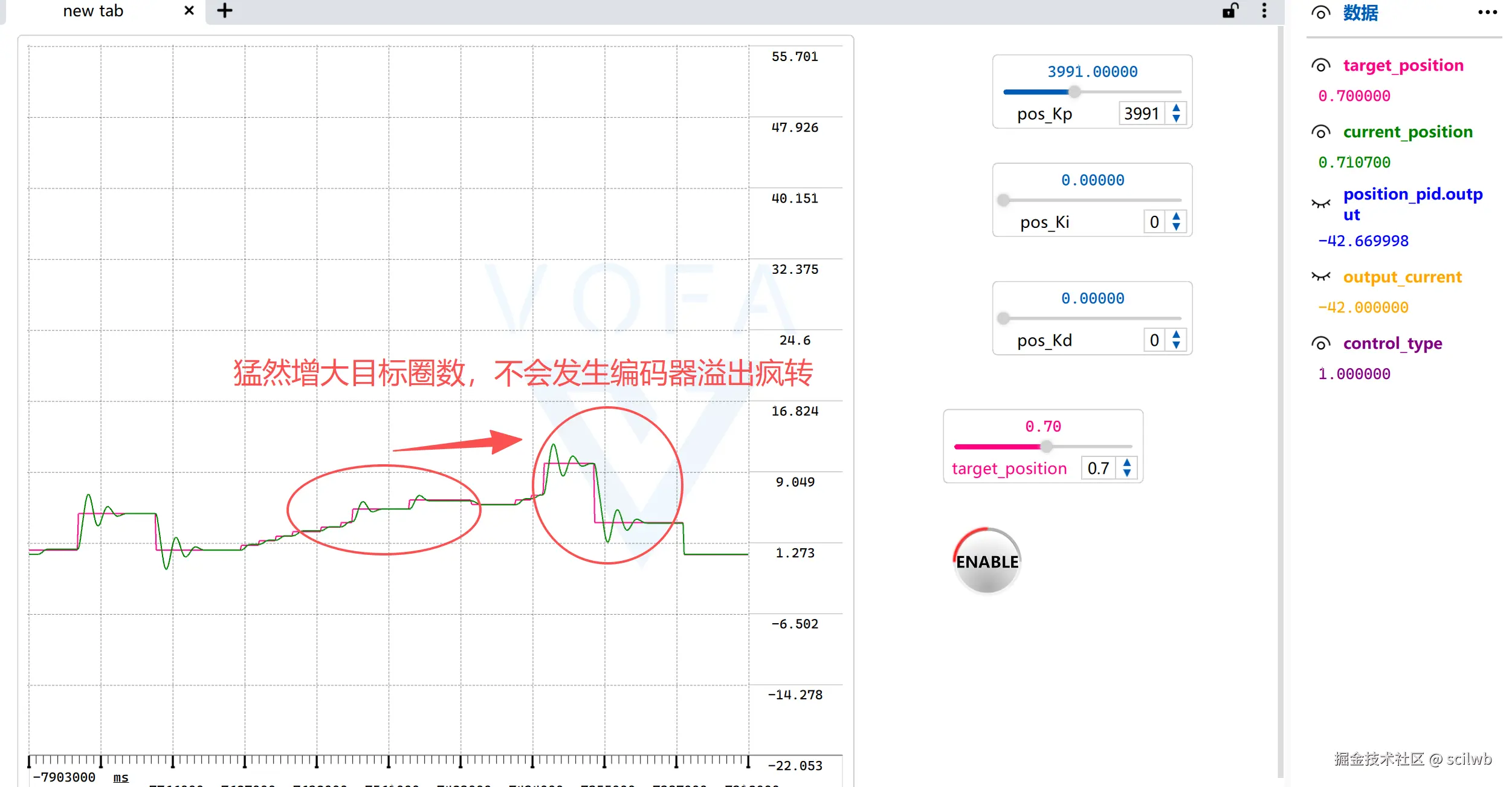Hide the target_position channel
The height and width of the screenshot is (787, 1512).
coord(1321,65)
